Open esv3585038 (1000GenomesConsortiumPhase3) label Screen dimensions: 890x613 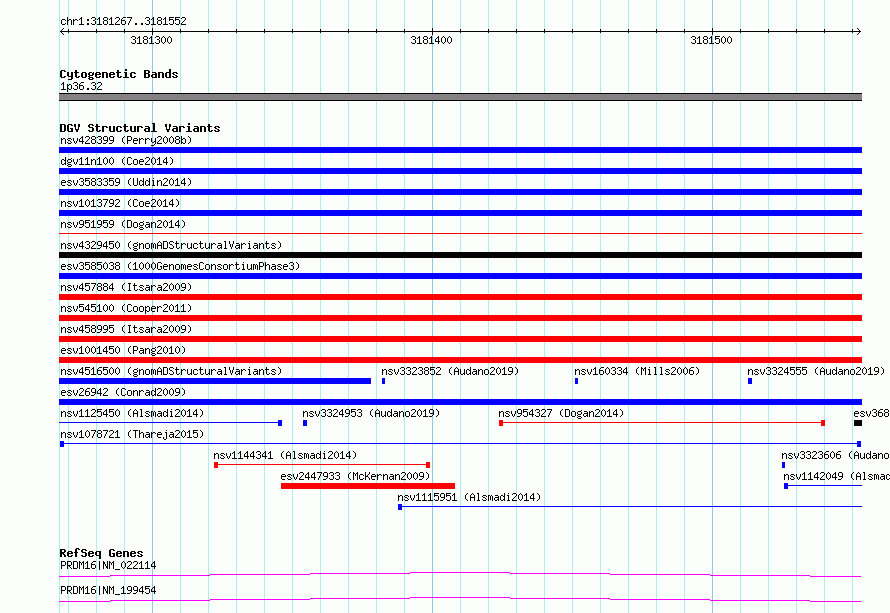(x=180, y=266)
